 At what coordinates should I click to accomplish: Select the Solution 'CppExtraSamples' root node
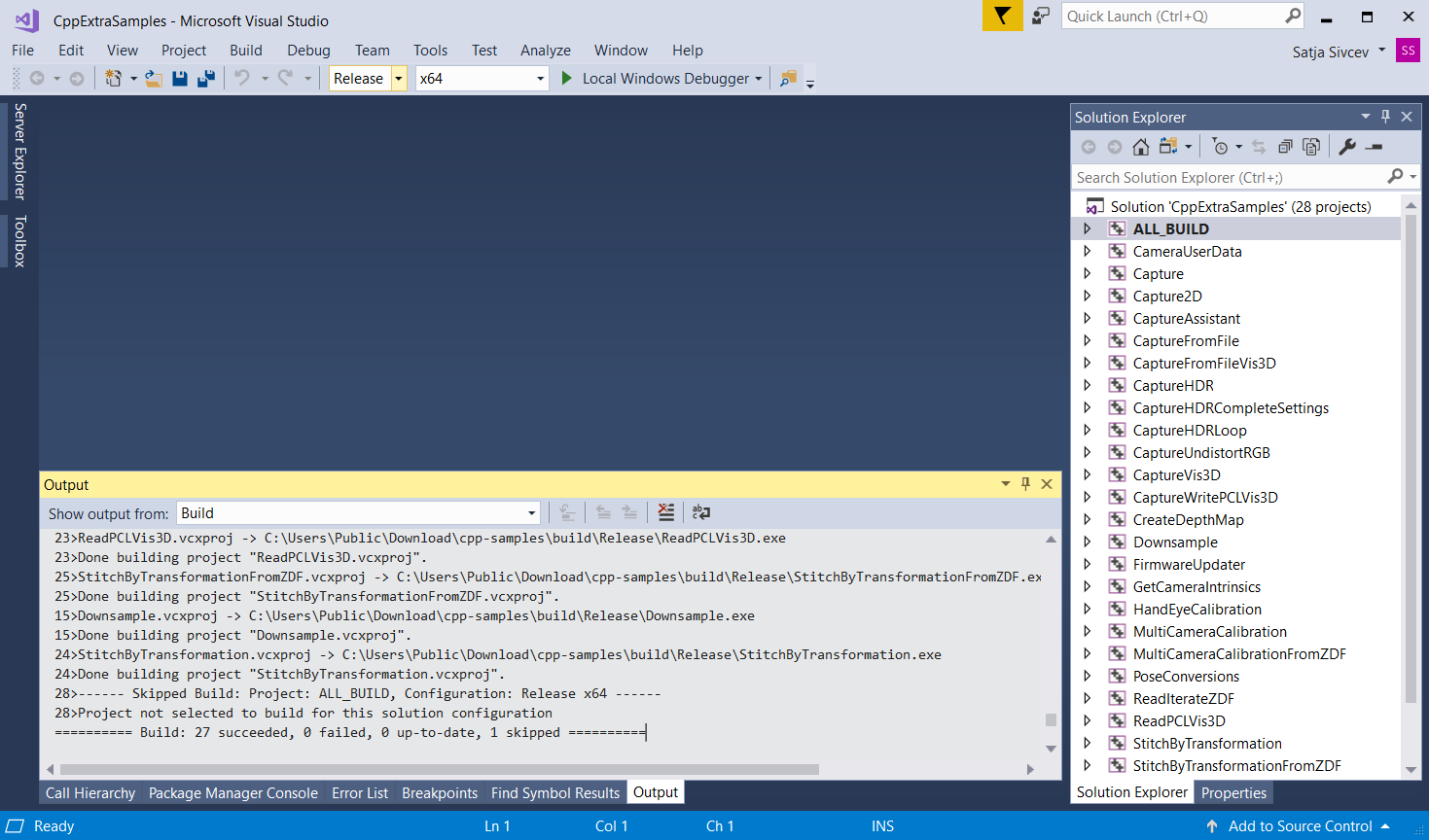[x=1240, y=206]
